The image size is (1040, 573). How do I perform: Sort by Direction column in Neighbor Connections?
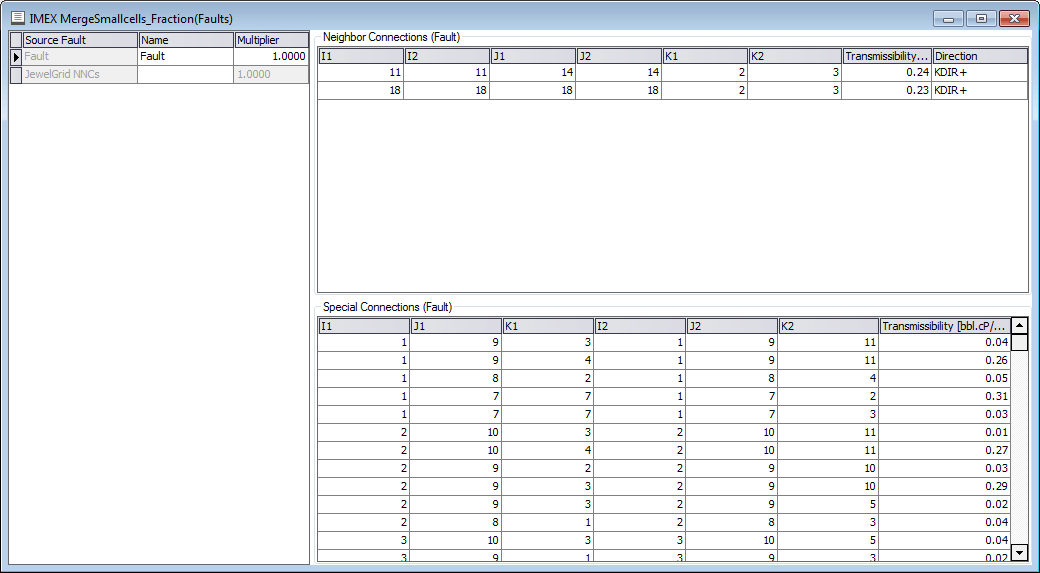(979, 56)
